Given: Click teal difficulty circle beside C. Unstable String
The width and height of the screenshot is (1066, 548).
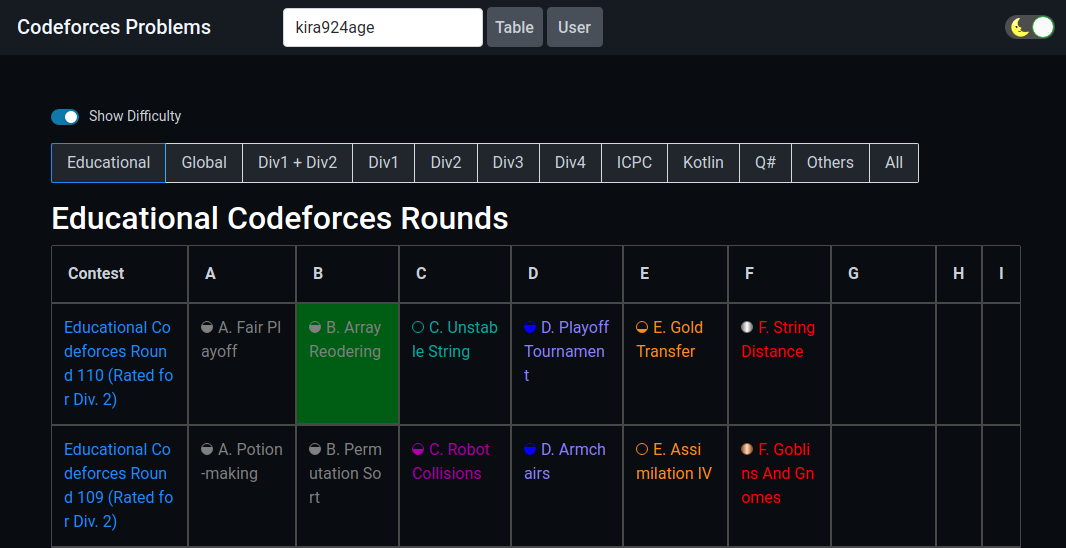Looking at the screenshot, I should [x=418, y=328].
